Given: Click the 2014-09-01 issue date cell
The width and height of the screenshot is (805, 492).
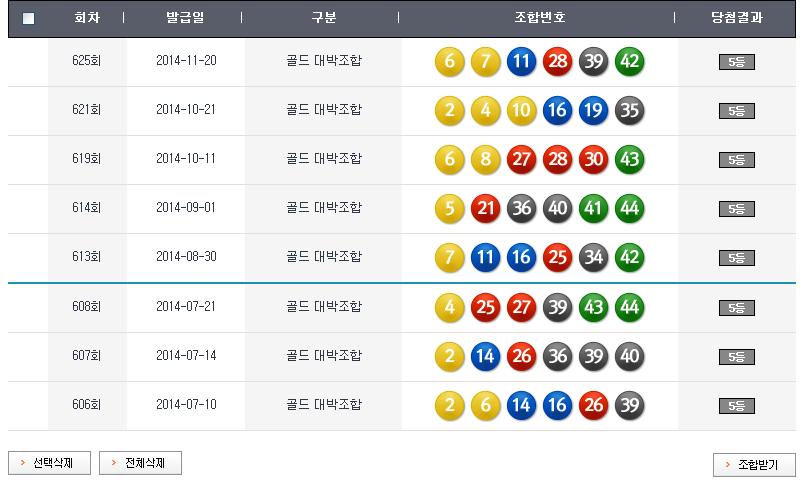Looking at the screenshot, I should [x=186, y=208].
